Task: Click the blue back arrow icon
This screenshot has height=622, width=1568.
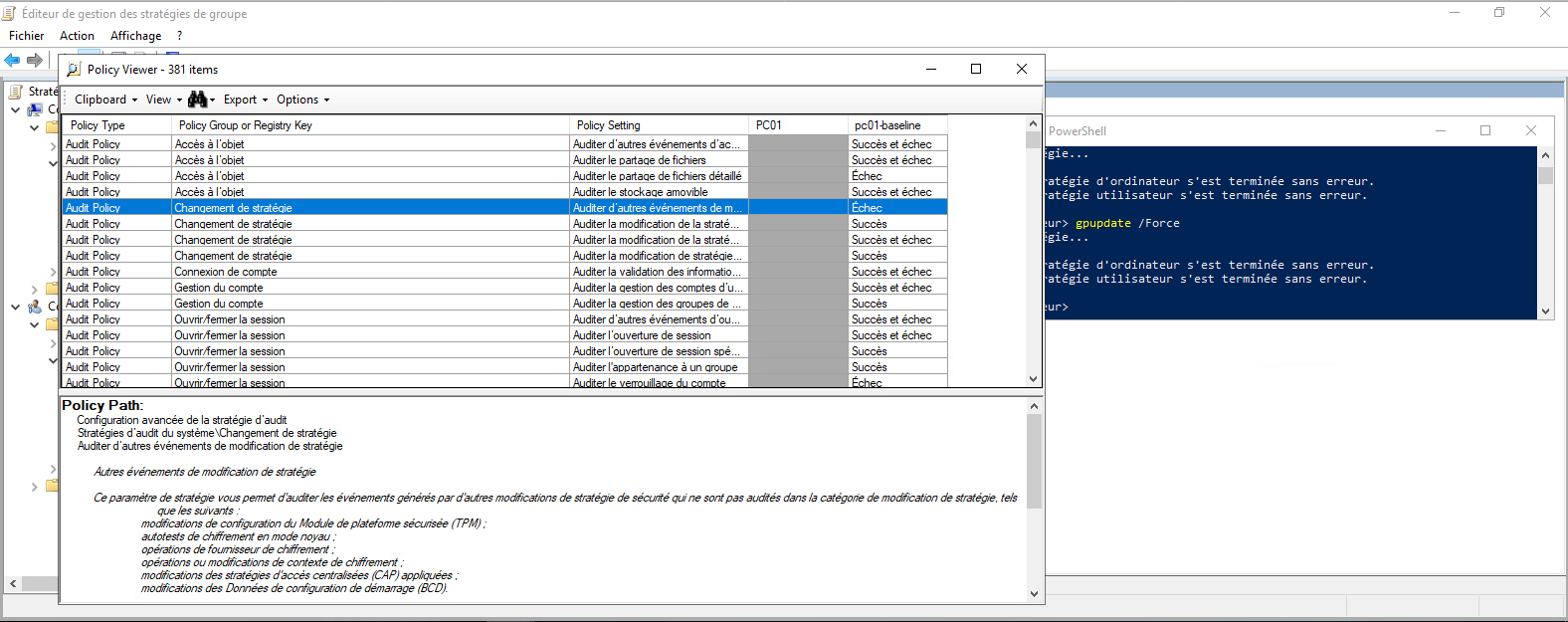Action: point(12,61)
